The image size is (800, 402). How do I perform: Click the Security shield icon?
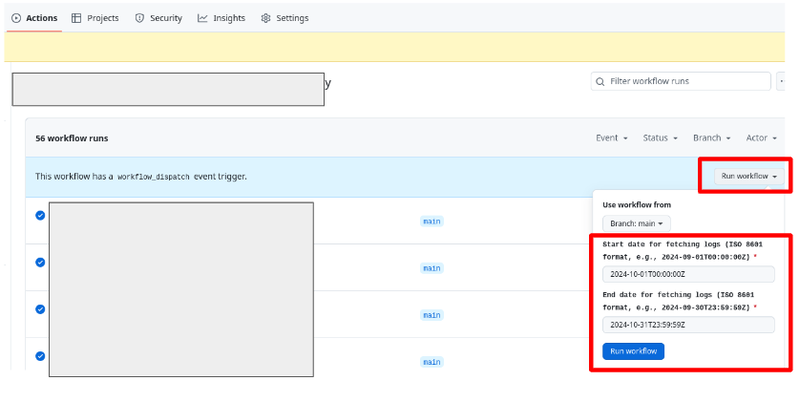pos(139,18)
